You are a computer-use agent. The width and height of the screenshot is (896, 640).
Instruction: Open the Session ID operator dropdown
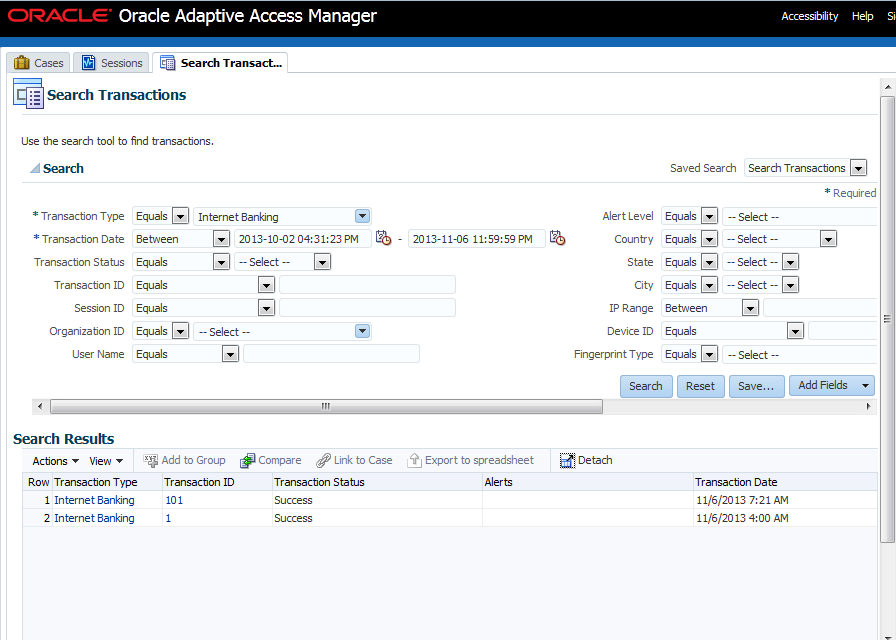pos(266,308)
